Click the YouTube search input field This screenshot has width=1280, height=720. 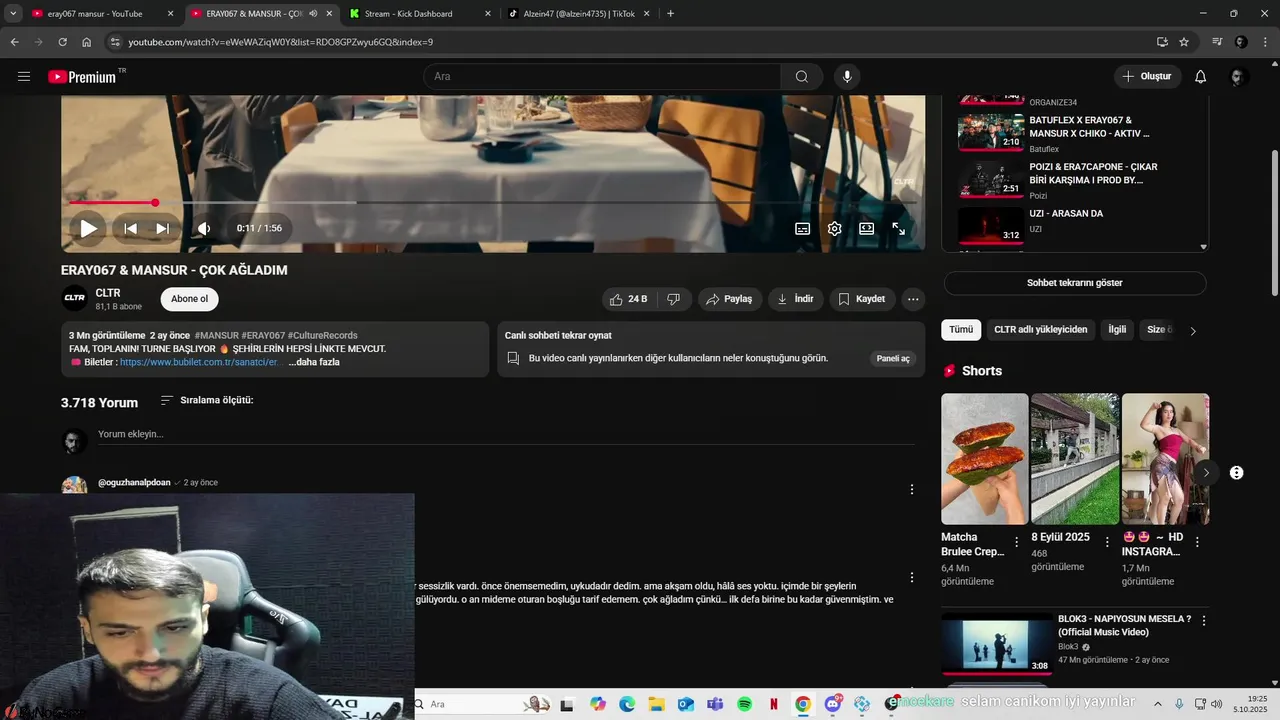(602, 76)
